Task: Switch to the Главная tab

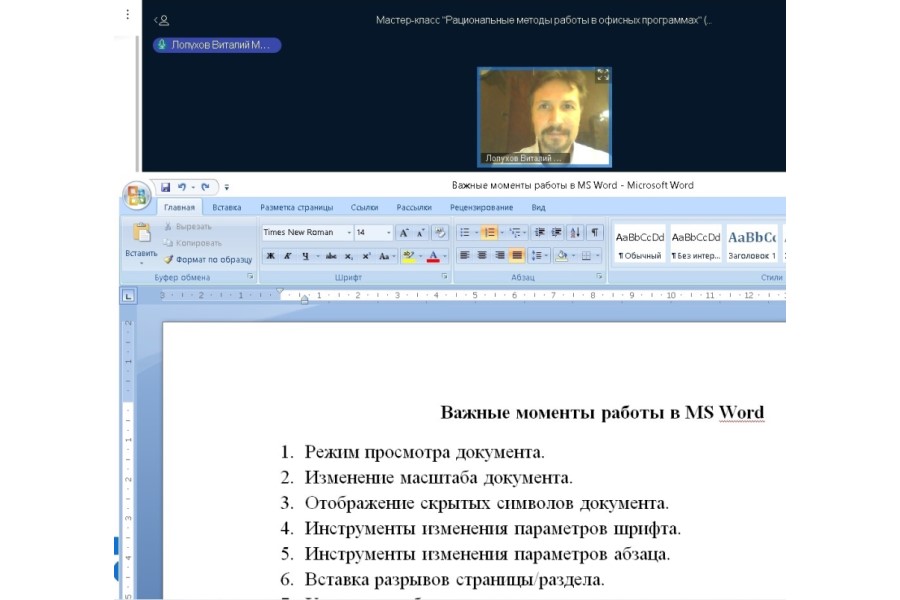Action: (179, 207)
